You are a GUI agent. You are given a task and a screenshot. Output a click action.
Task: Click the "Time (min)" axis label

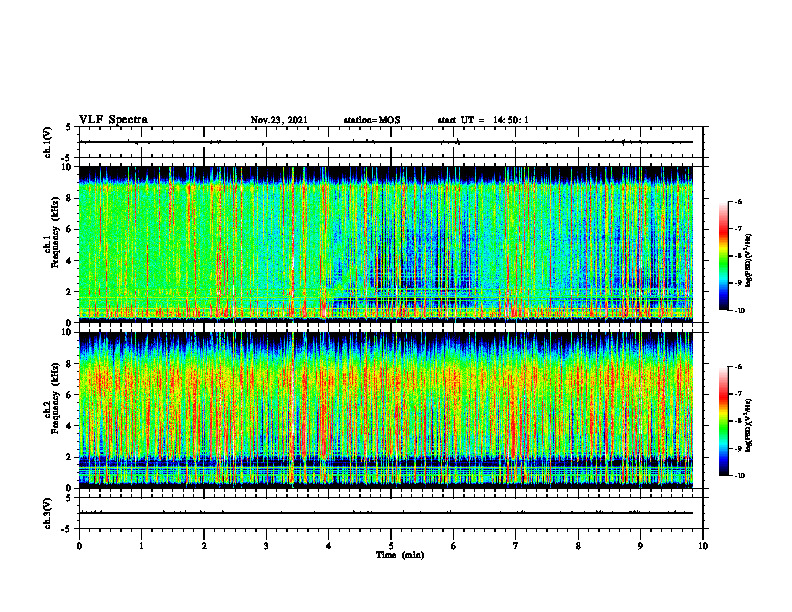click(400, 555)
